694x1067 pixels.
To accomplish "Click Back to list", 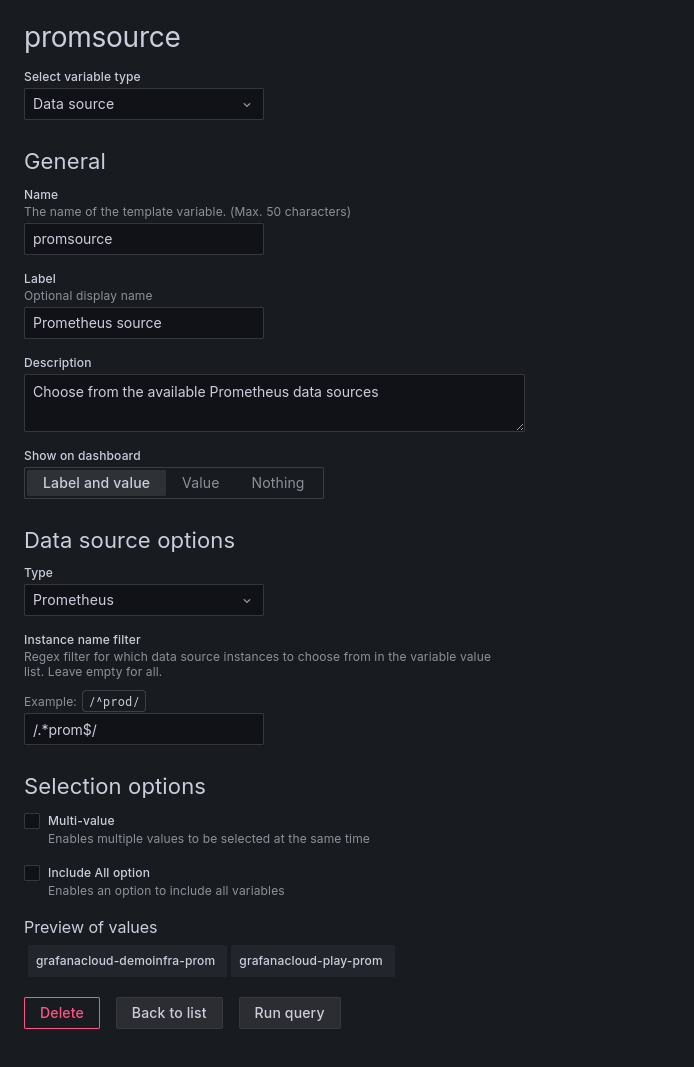I will pos(168,1012).
